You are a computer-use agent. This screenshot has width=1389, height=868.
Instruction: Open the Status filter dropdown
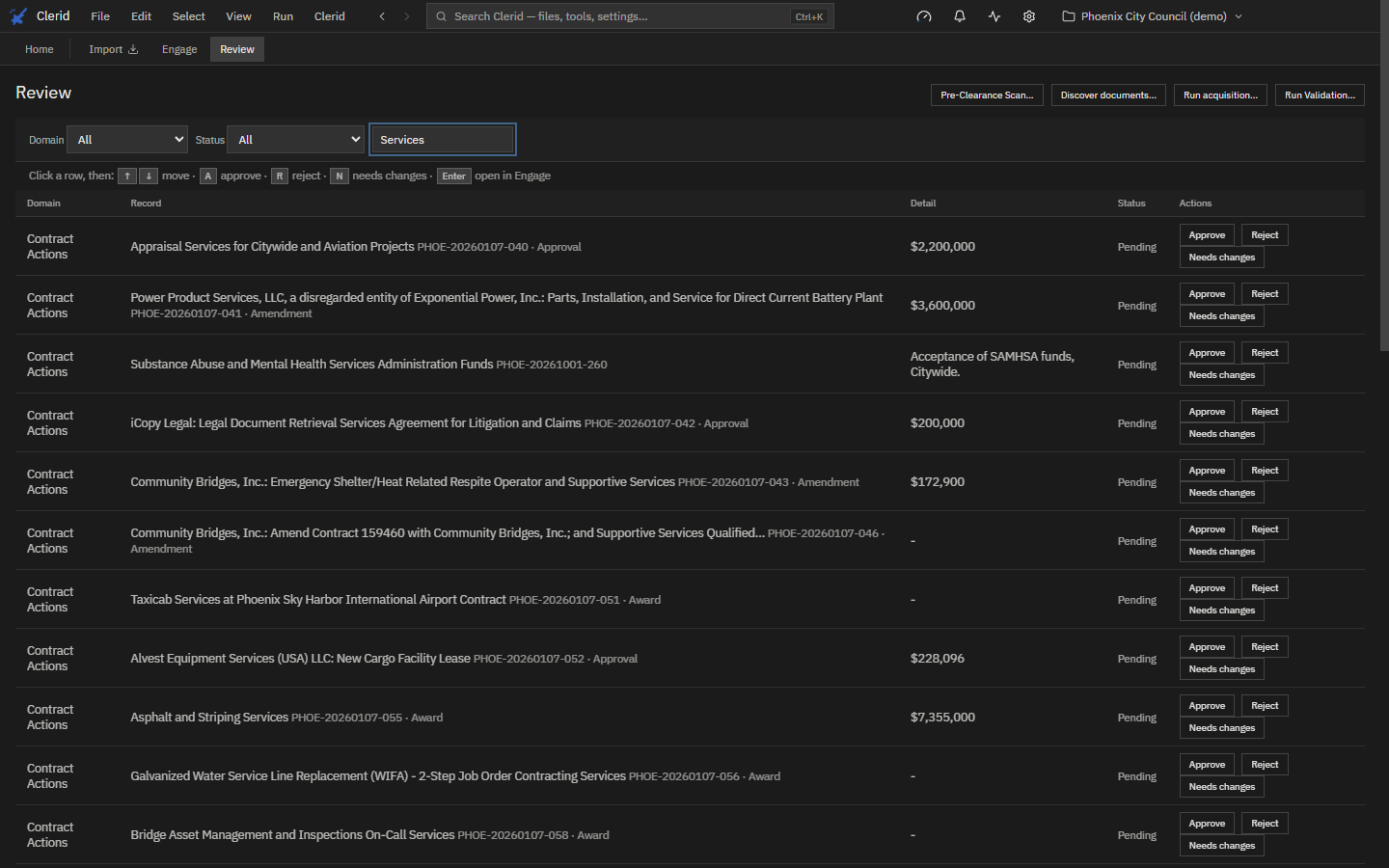click(295, 140)
